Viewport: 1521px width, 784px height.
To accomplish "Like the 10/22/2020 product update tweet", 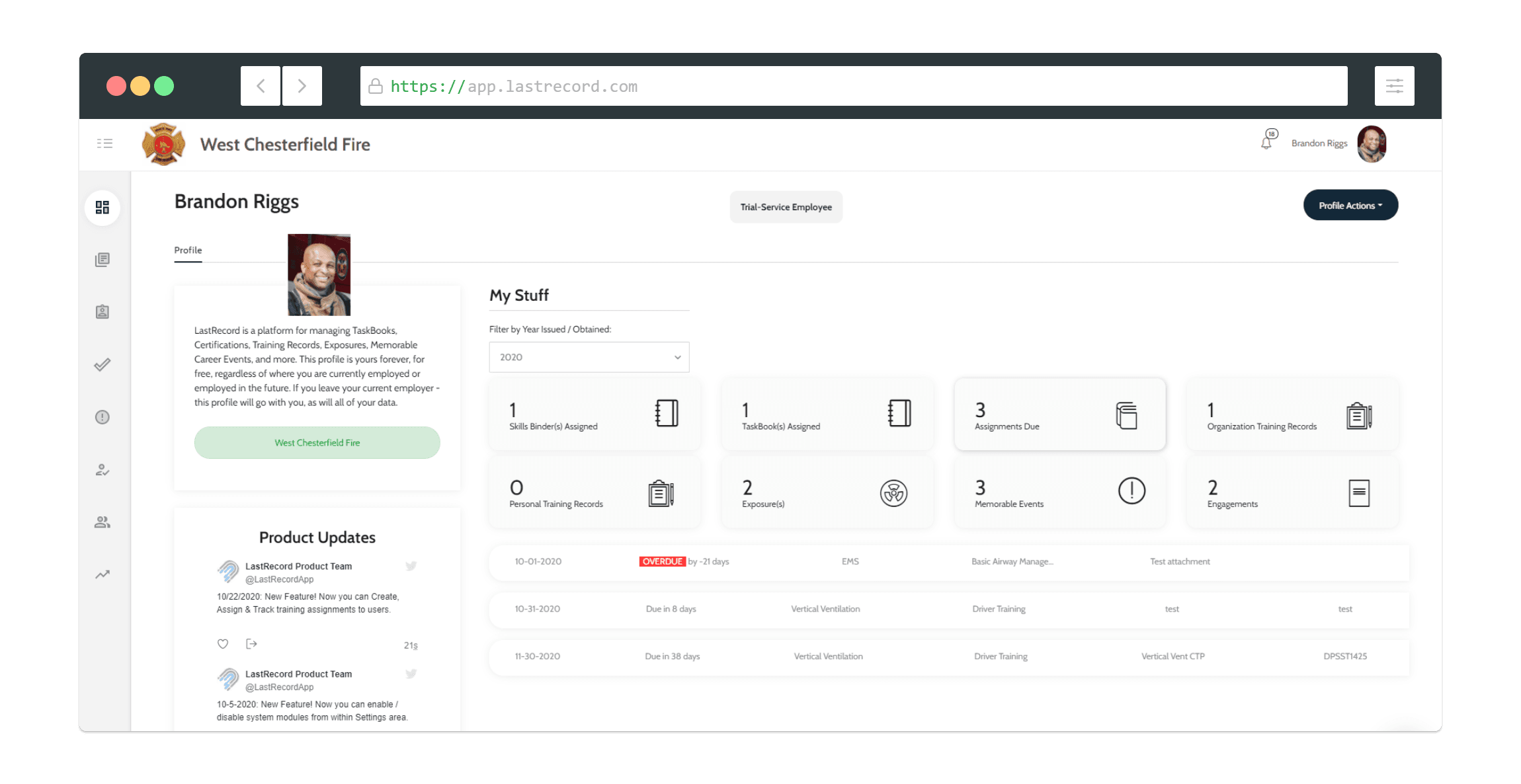I will (x=223, y=644).
